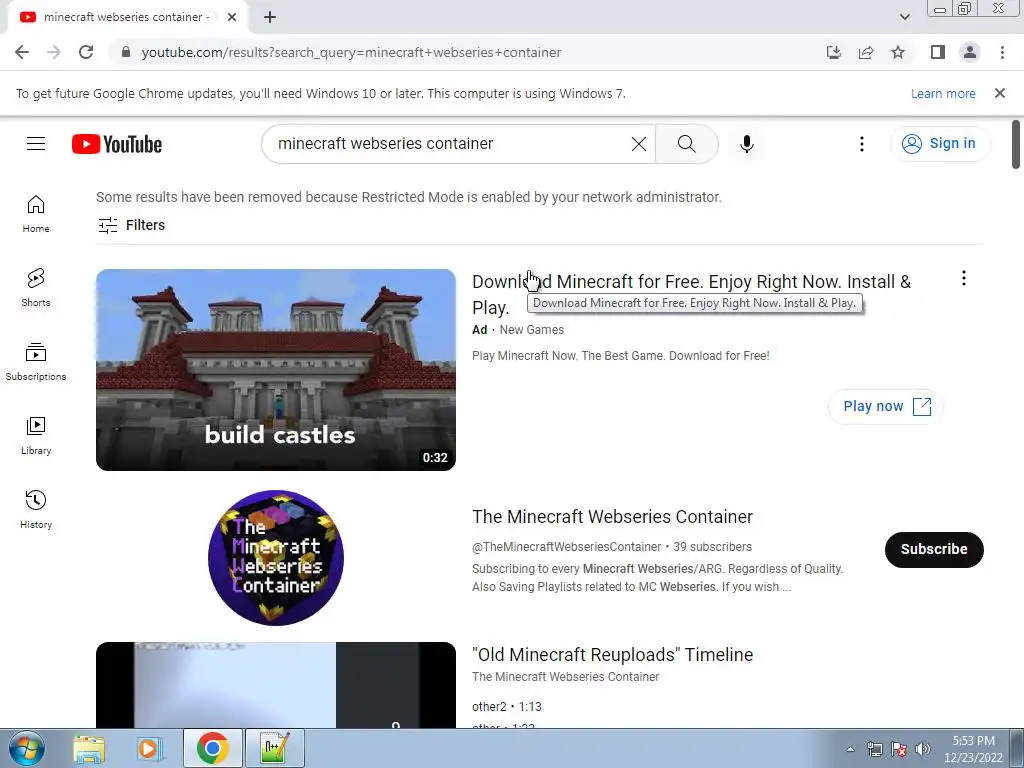
Task: Expand the tab search chevron dropdown
Action: [x=904, y=17]
